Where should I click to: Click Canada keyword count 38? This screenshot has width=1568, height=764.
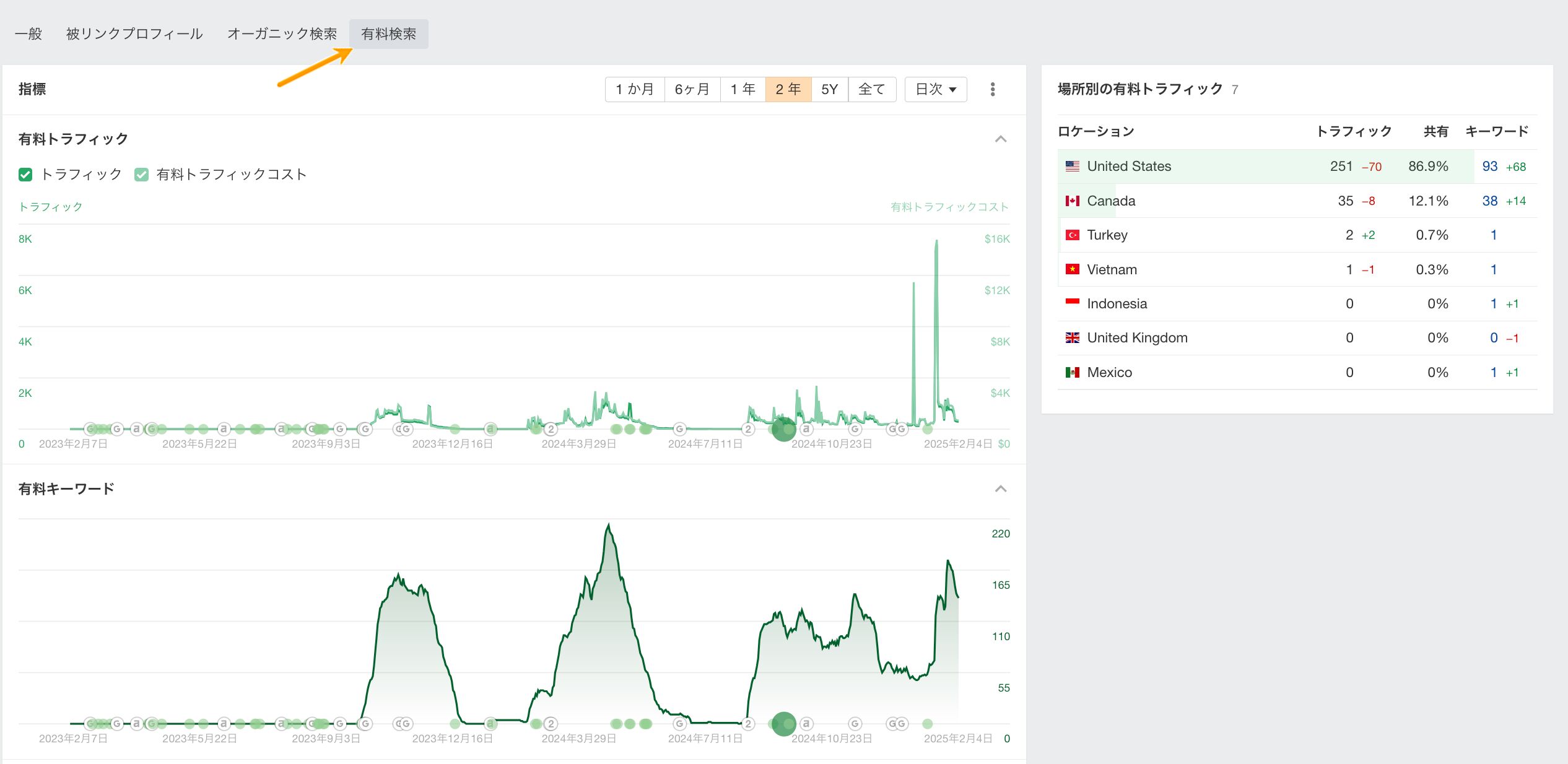click(x=1489, y=201)
